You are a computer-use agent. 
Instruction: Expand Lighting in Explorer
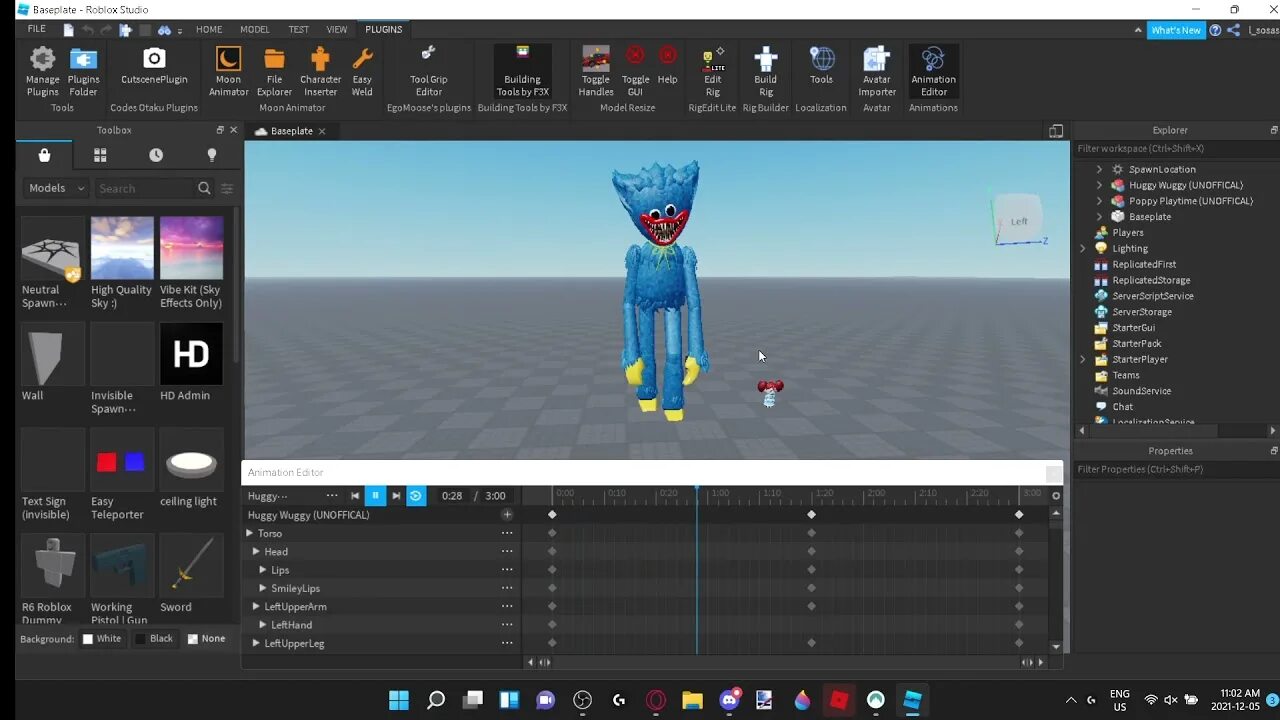(1082, 248)
